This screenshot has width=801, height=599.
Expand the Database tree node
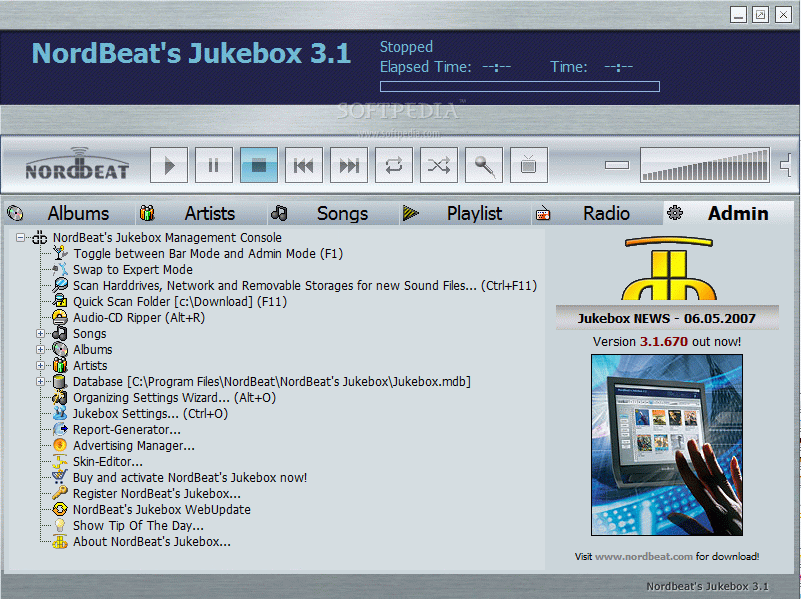click(40, 381)
